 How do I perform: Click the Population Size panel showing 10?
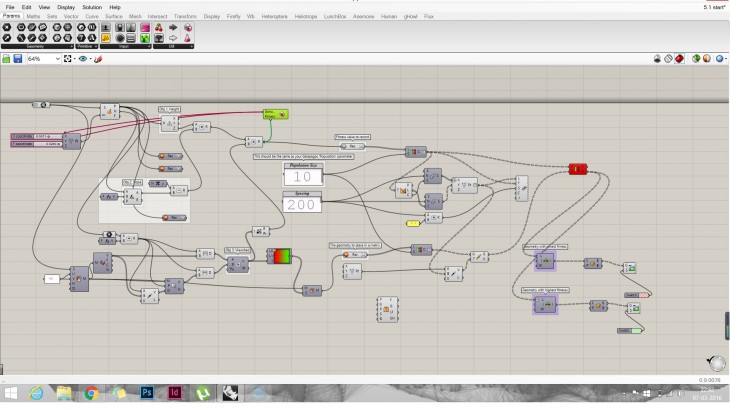tap(301, 176)
